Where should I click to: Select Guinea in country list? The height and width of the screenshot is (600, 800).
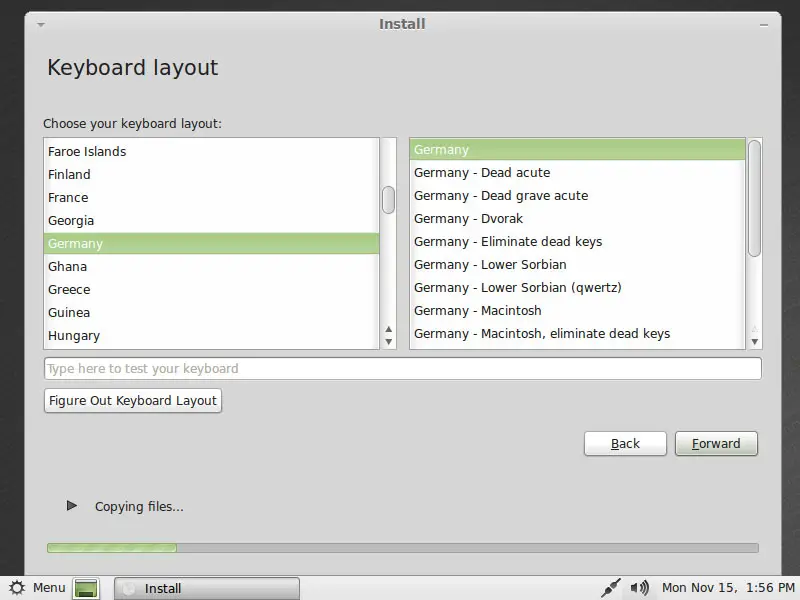click(x=211, y=312)
